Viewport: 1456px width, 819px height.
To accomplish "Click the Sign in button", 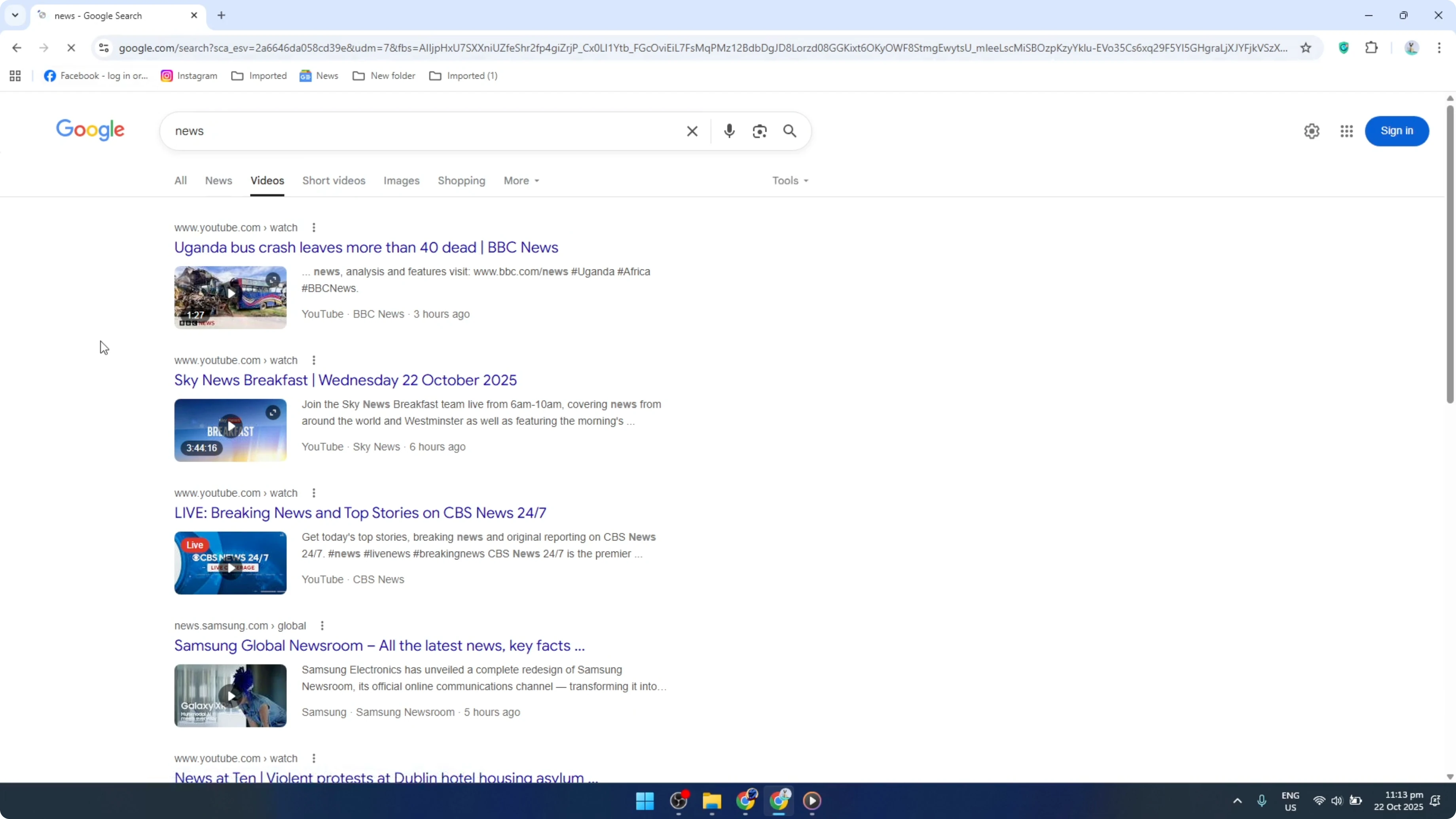I will click(1397, 131).
